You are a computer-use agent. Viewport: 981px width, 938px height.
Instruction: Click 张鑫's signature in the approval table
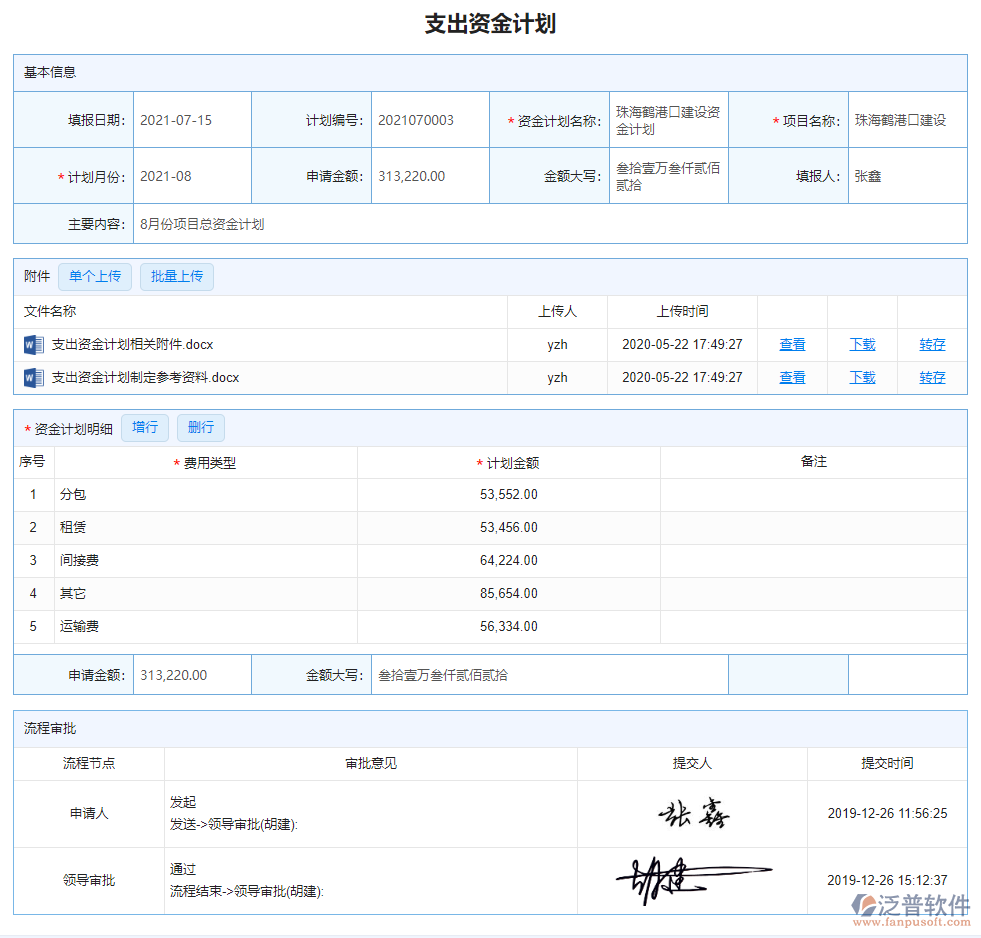(694, 813)
